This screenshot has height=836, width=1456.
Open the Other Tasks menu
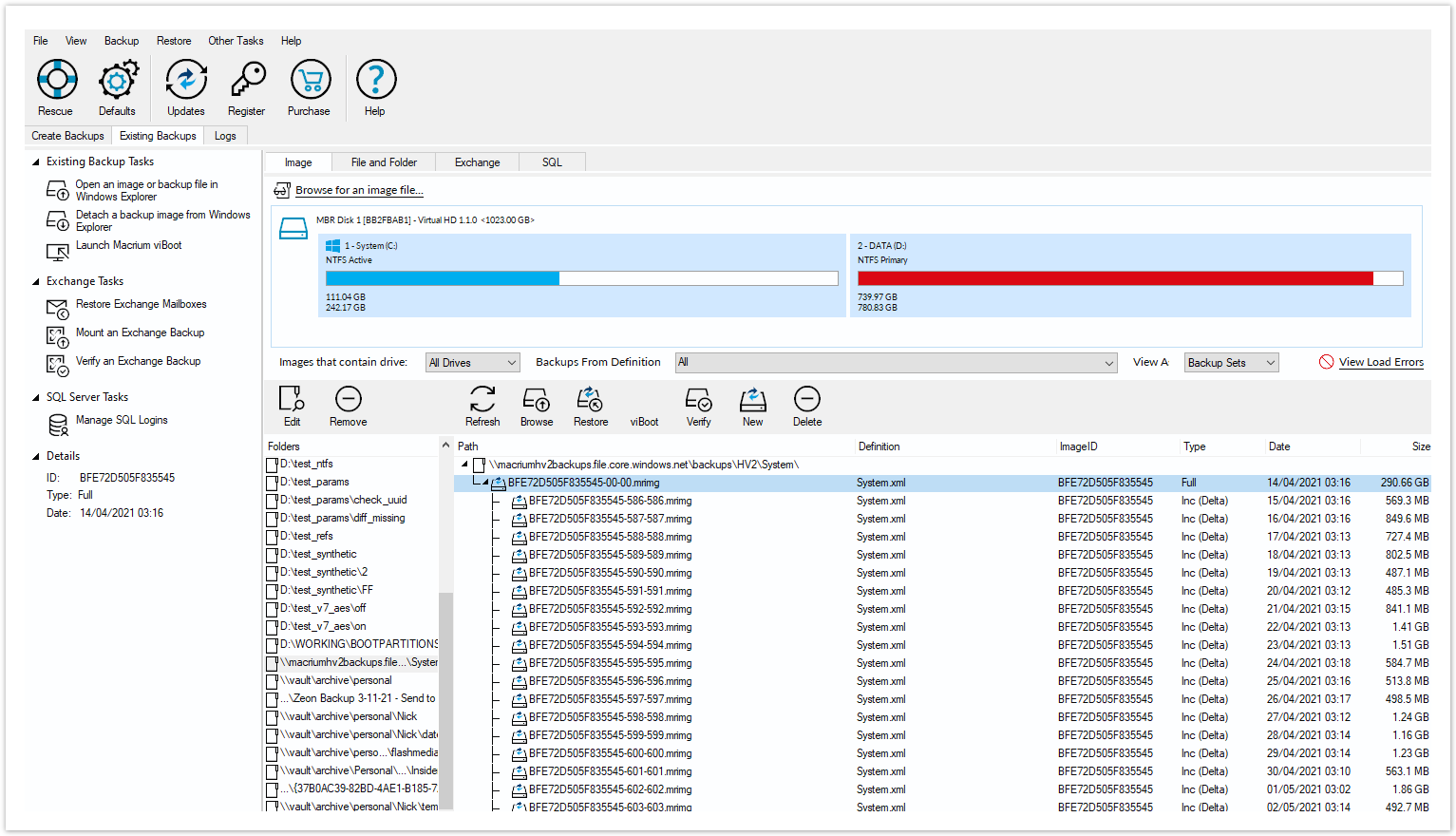coord(236,41)
